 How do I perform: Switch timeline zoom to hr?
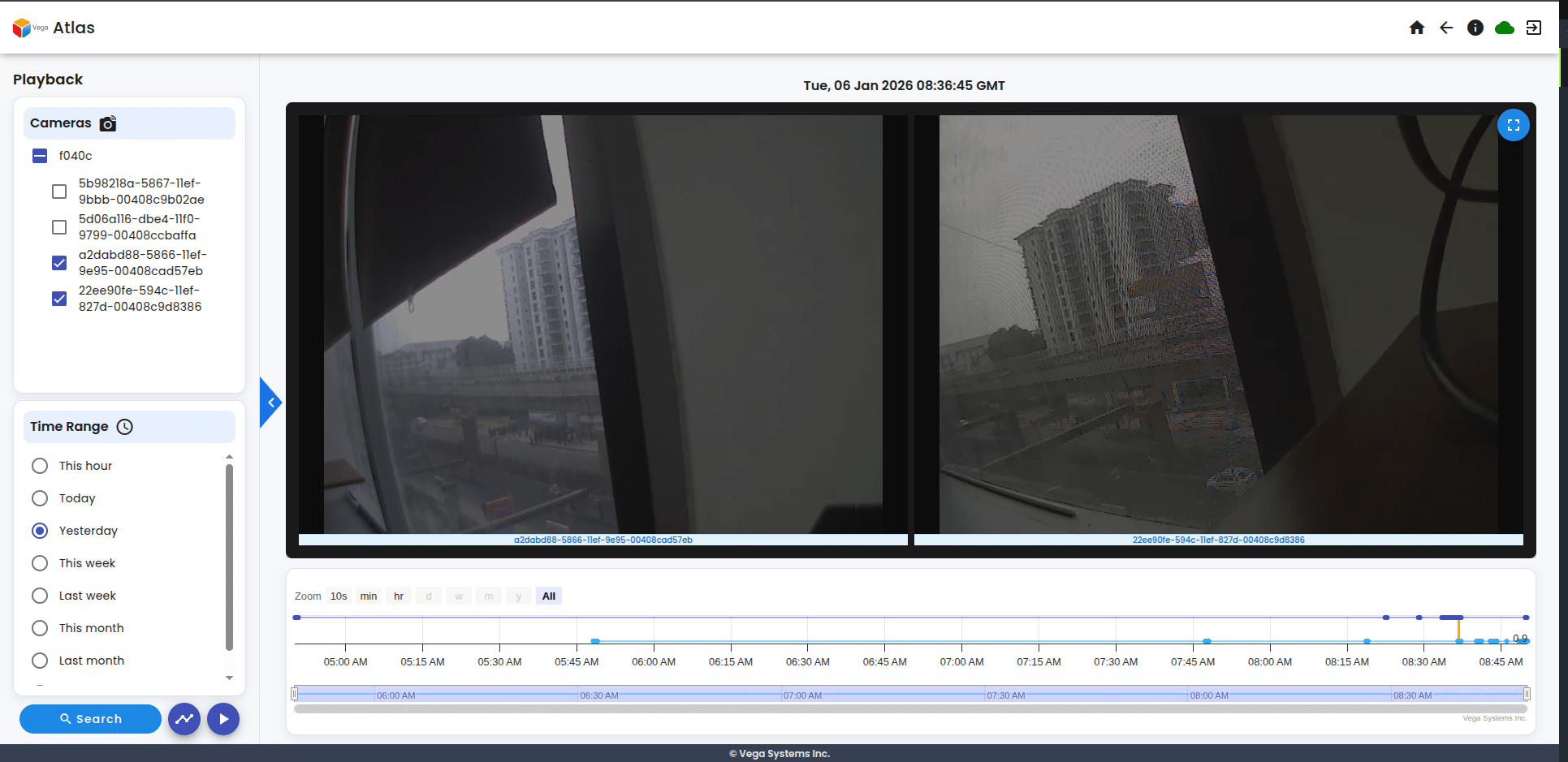pyautogui.click(x=398, y=595)
